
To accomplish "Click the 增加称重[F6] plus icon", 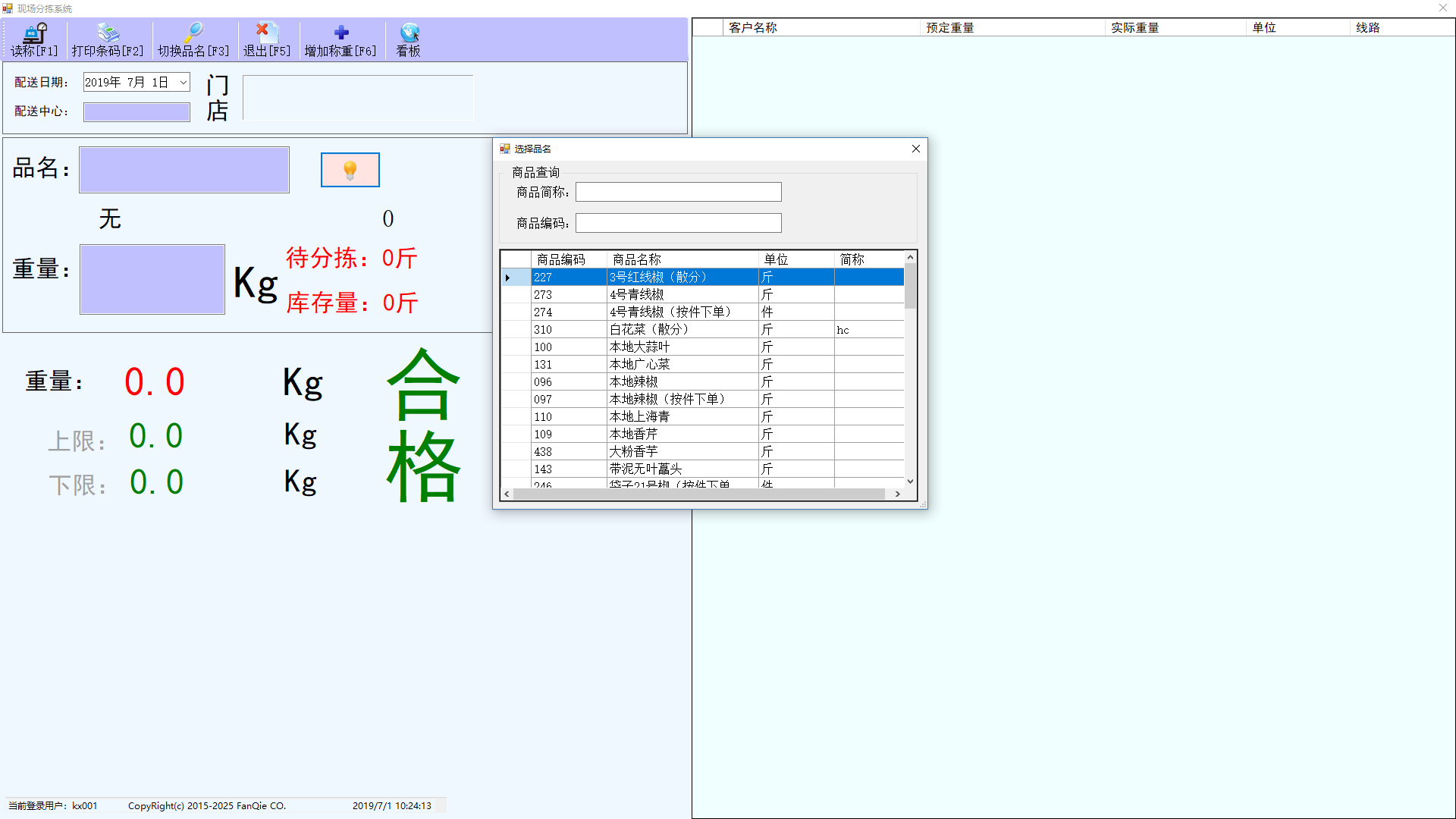I will tap(340, 33).
